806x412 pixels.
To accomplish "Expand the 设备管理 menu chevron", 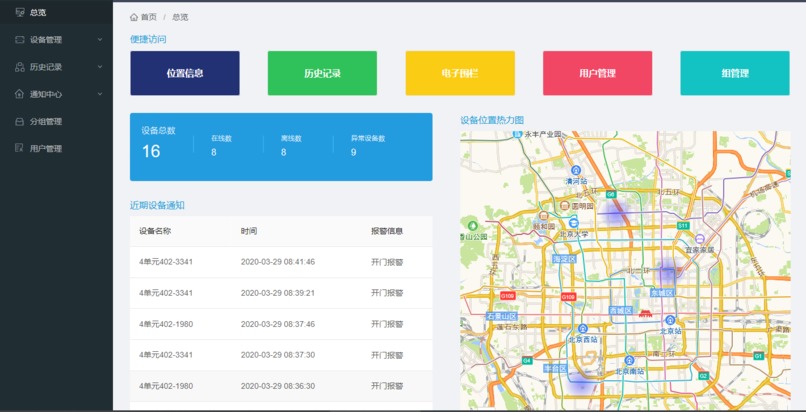I will [x=100, y=40].
